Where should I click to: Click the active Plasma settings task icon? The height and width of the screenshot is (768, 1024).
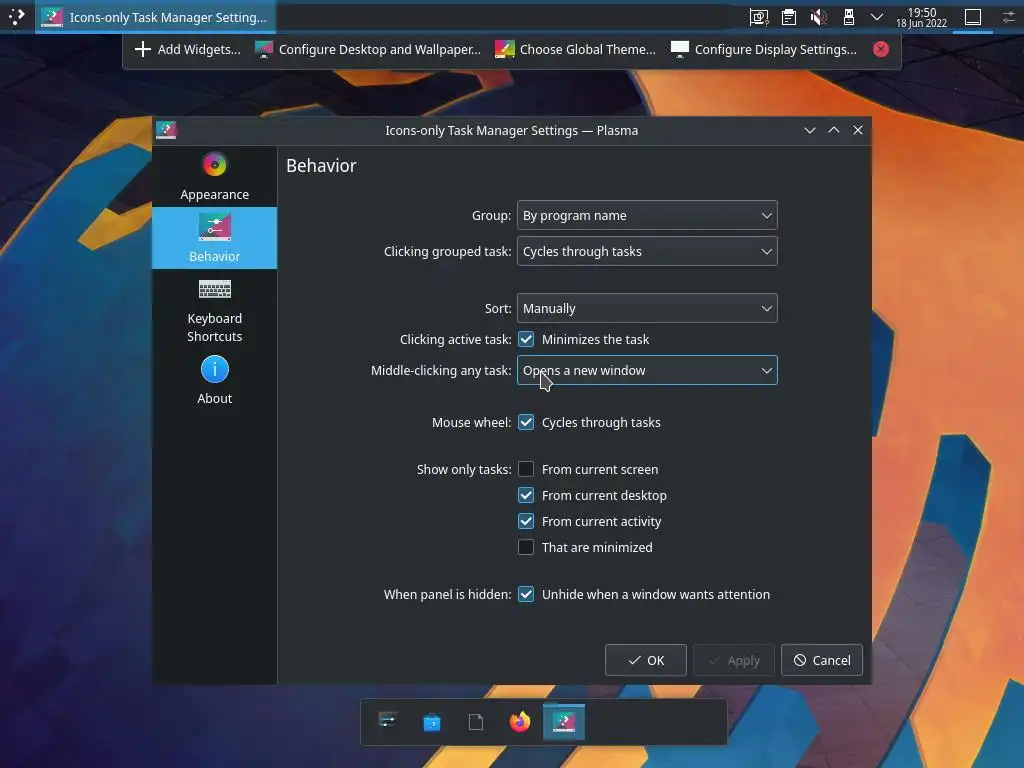pyautogui.click(x=564, y=722)
